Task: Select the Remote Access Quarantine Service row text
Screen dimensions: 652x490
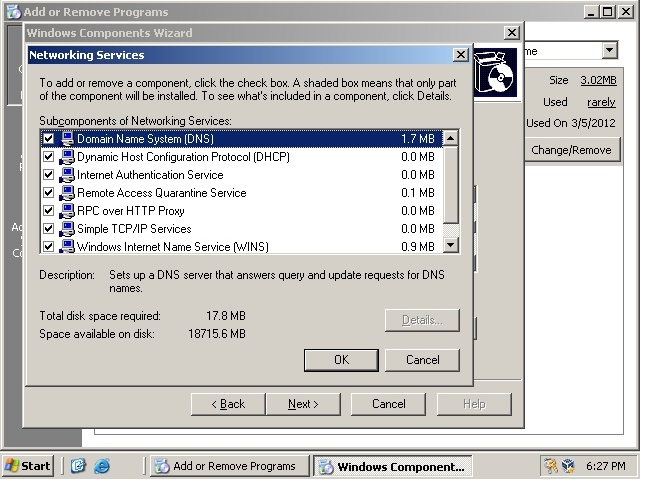Action: (x=162, y=193)
